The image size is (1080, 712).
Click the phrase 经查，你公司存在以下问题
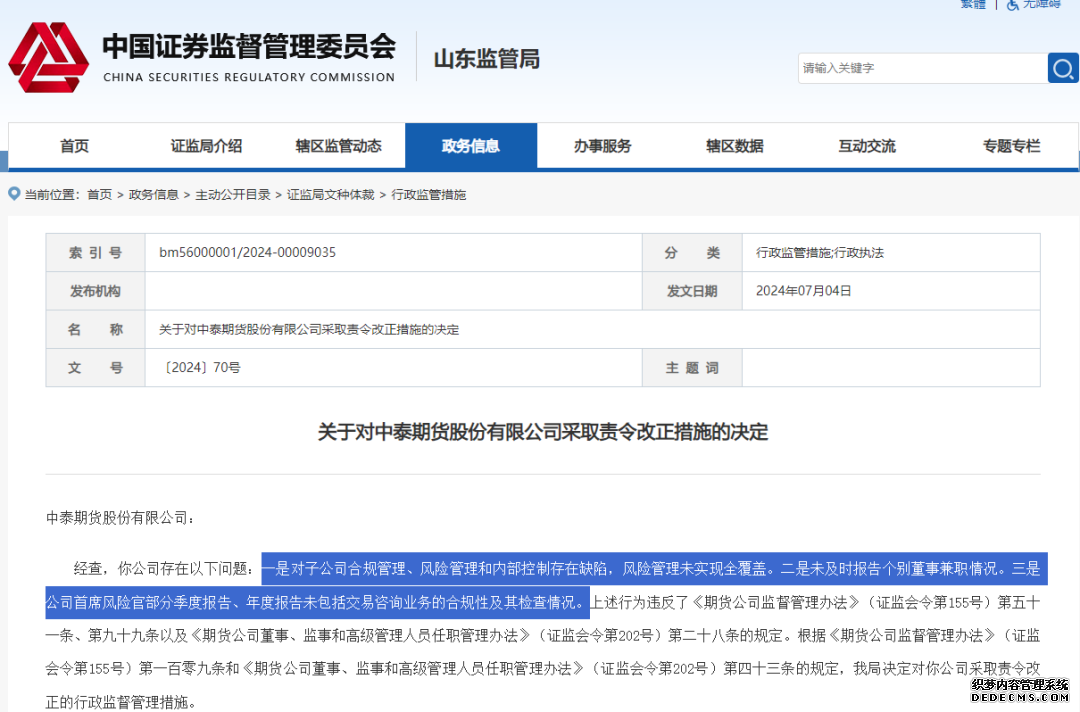[164, 569]
